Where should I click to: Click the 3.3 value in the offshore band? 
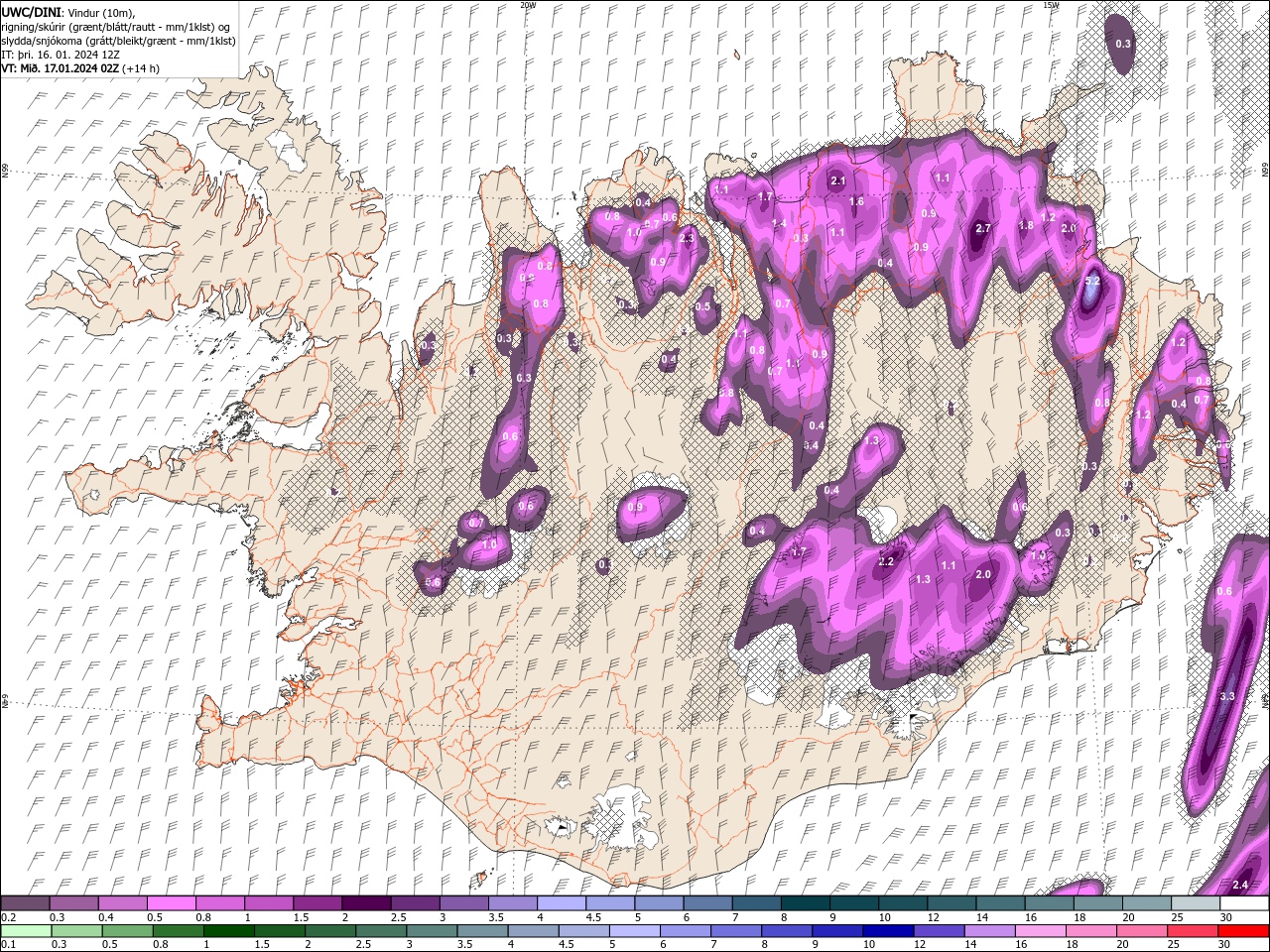pos(1226,696)
